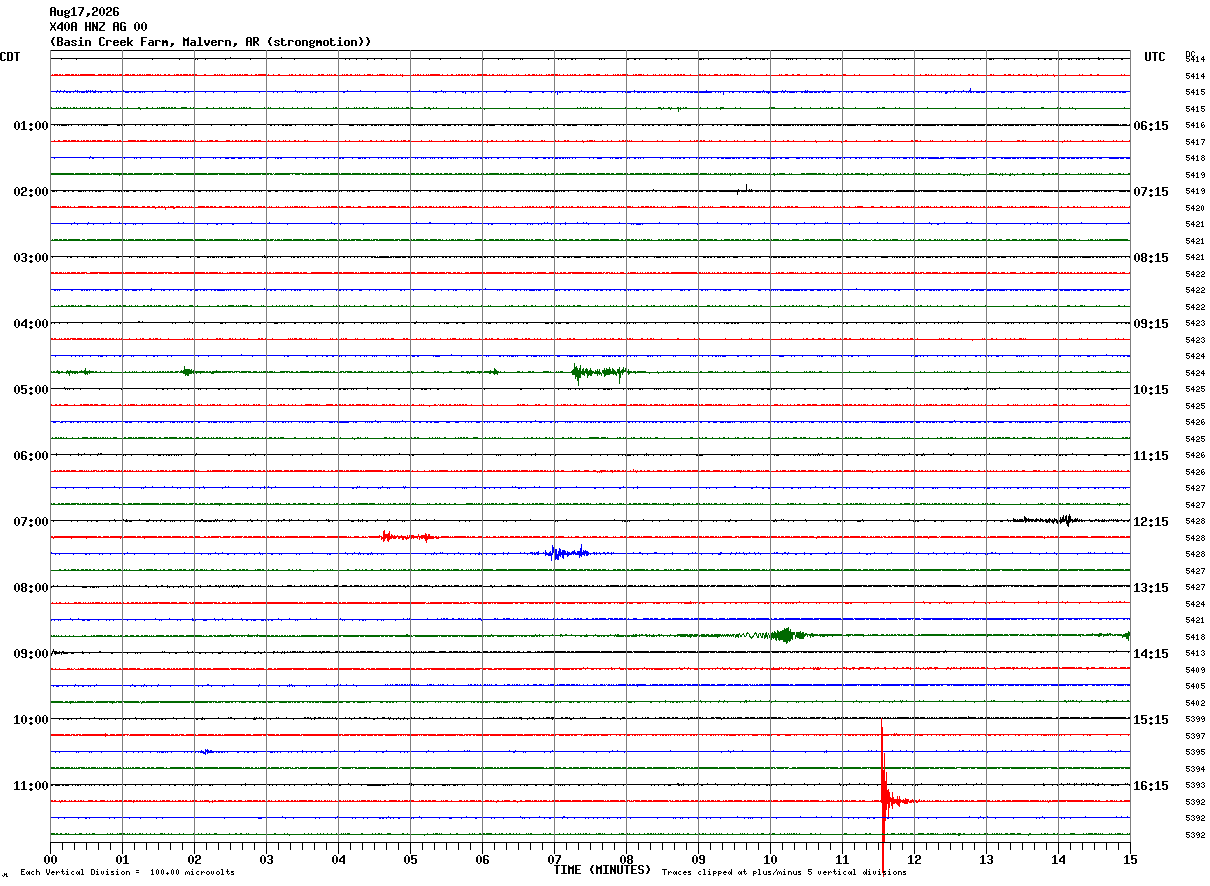1210x886 pixels.
Task: Click the Traces clipped footnote text
Action: (x=784, y=872)
